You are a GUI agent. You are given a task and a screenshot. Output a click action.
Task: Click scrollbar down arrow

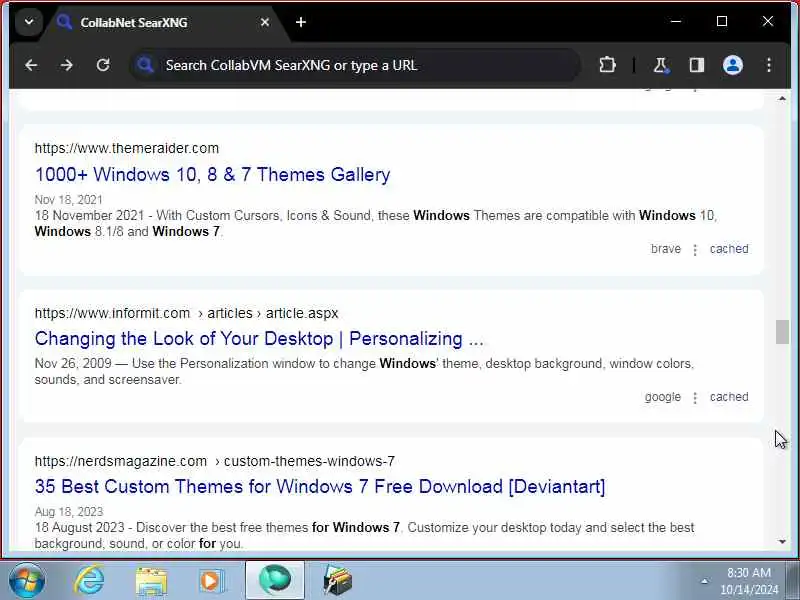pyautogui.click(x=782, y=542)
